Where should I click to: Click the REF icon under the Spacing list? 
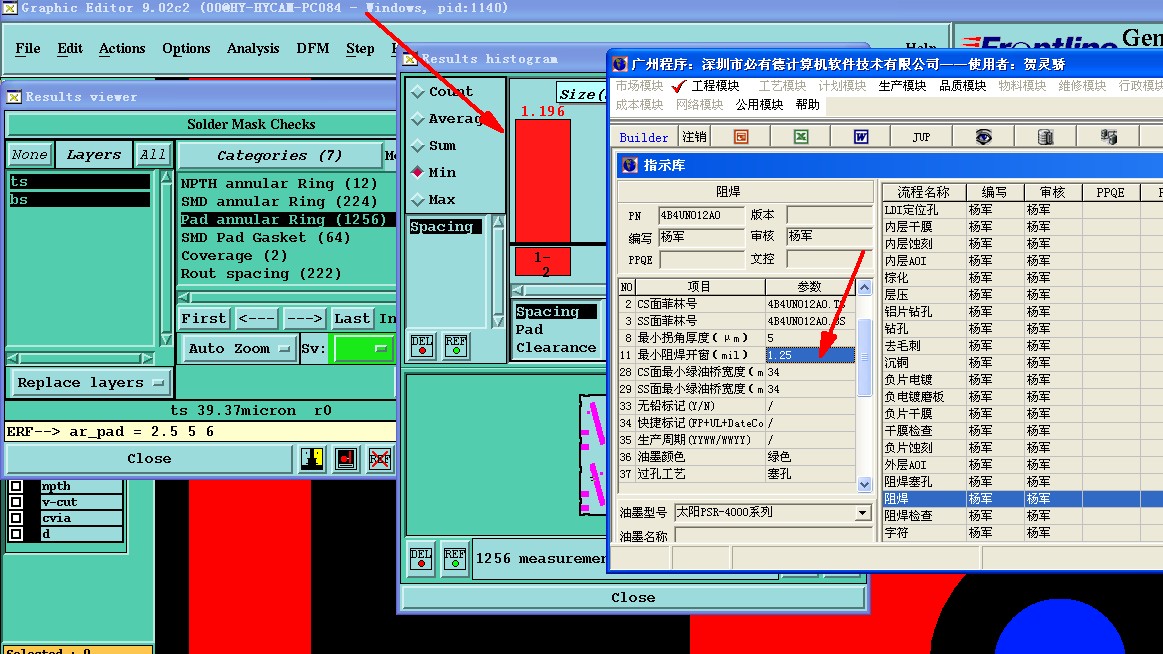point(455,346)
